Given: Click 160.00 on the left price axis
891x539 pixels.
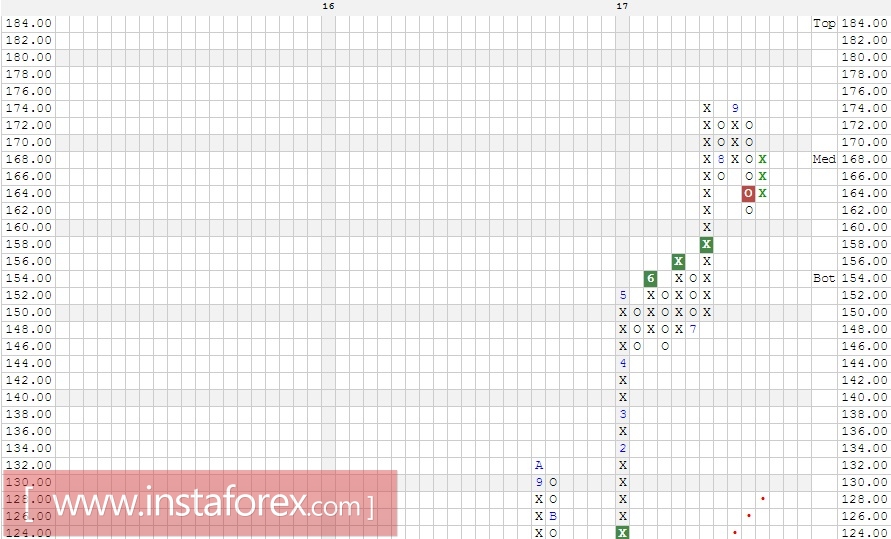Looking at the screenshot, I should click(x=28, y=227).
